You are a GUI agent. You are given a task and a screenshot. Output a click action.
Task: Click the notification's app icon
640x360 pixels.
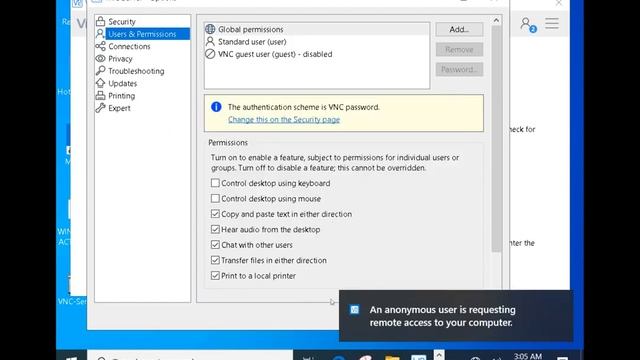click(x=355, y=310)
